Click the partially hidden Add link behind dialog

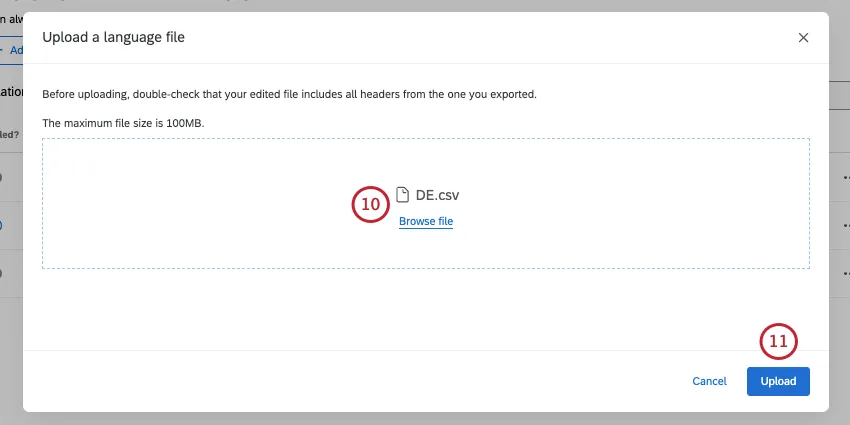pos(14,49)
